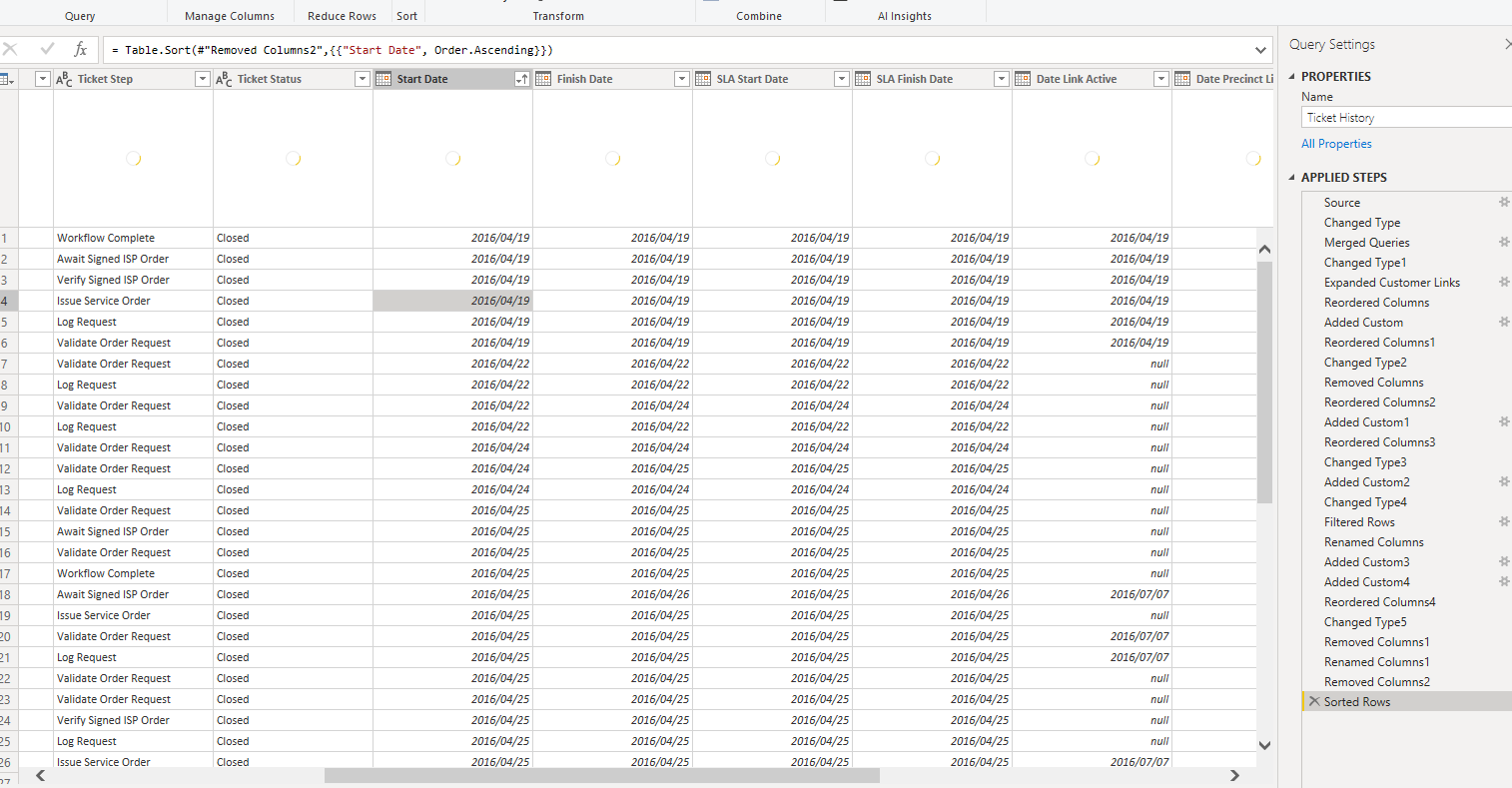The height and width of the screenshot is (788, 1512).
Task: Click the type icon on Date Link Active column
Action: pos(1023,79)
